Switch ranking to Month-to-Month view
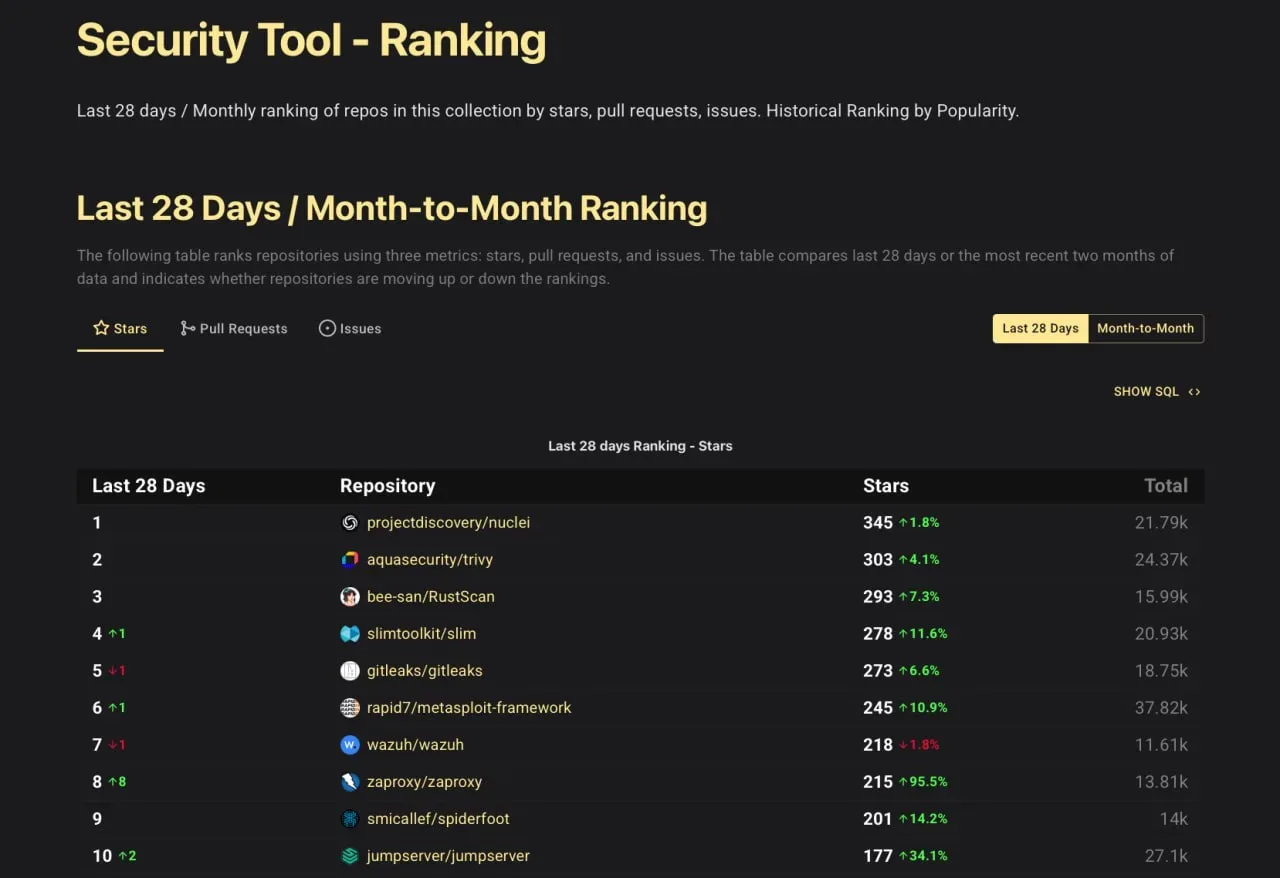1280x878 pixels. pos(1145,329)
